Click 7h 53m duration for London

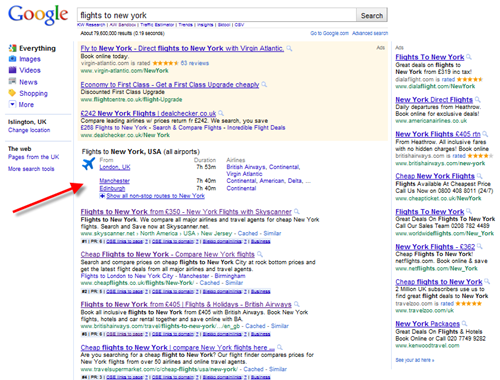pos(206,167)
